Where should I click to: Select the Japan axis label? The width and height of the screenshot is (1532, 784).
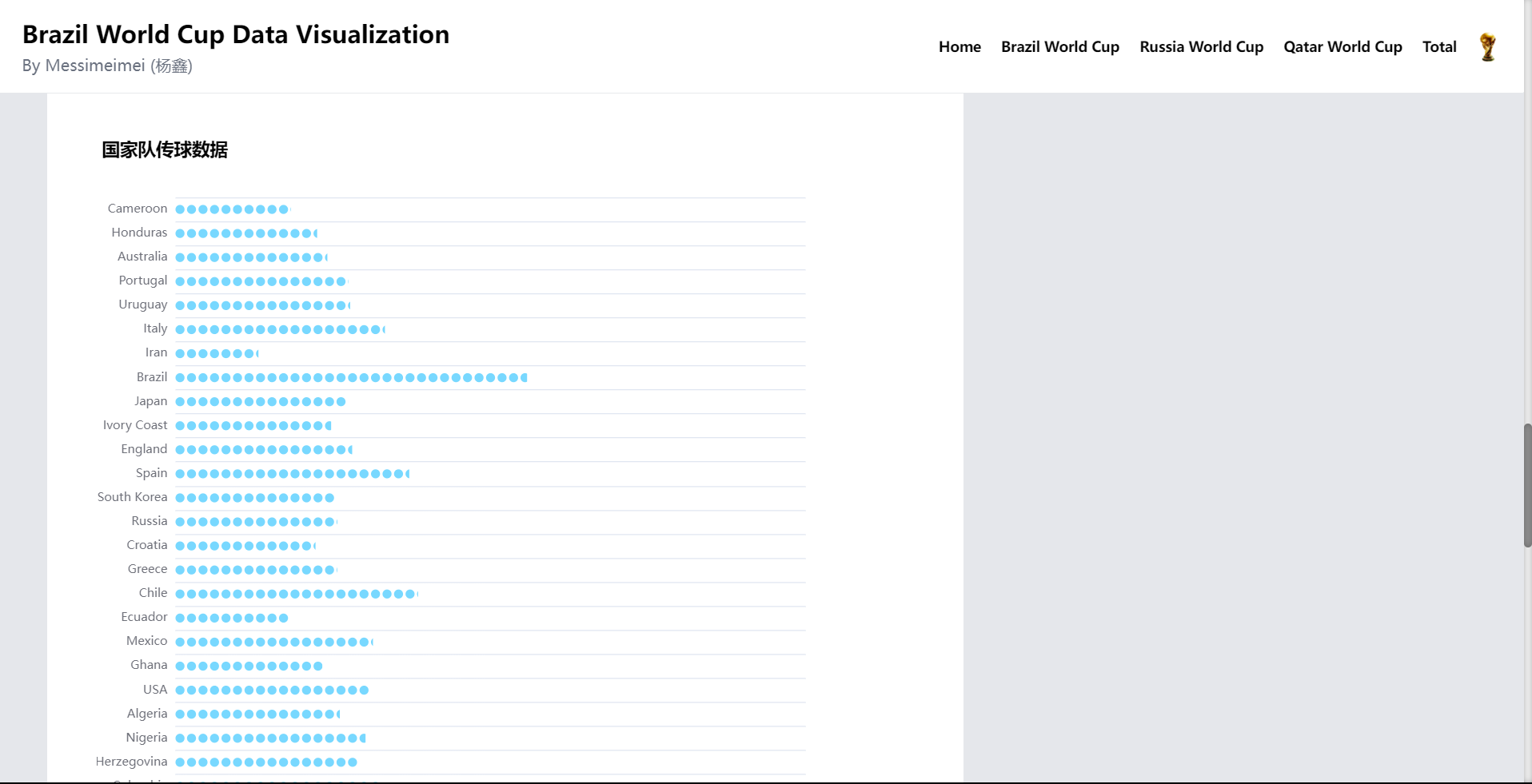pos(151,401)
